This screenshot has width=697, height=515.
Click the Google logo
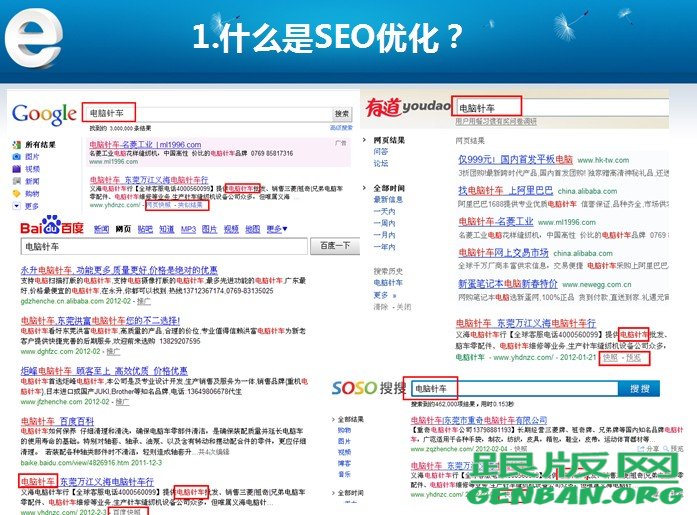pyautogui.click(x=44, y=114)
